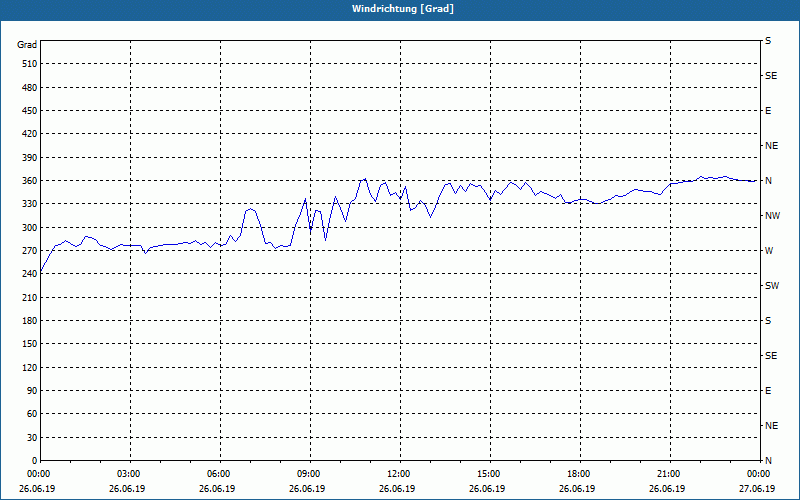This screenshot has width=800, height=500.
Task: Select the E compass label level with 90
Action: [768, 391]
